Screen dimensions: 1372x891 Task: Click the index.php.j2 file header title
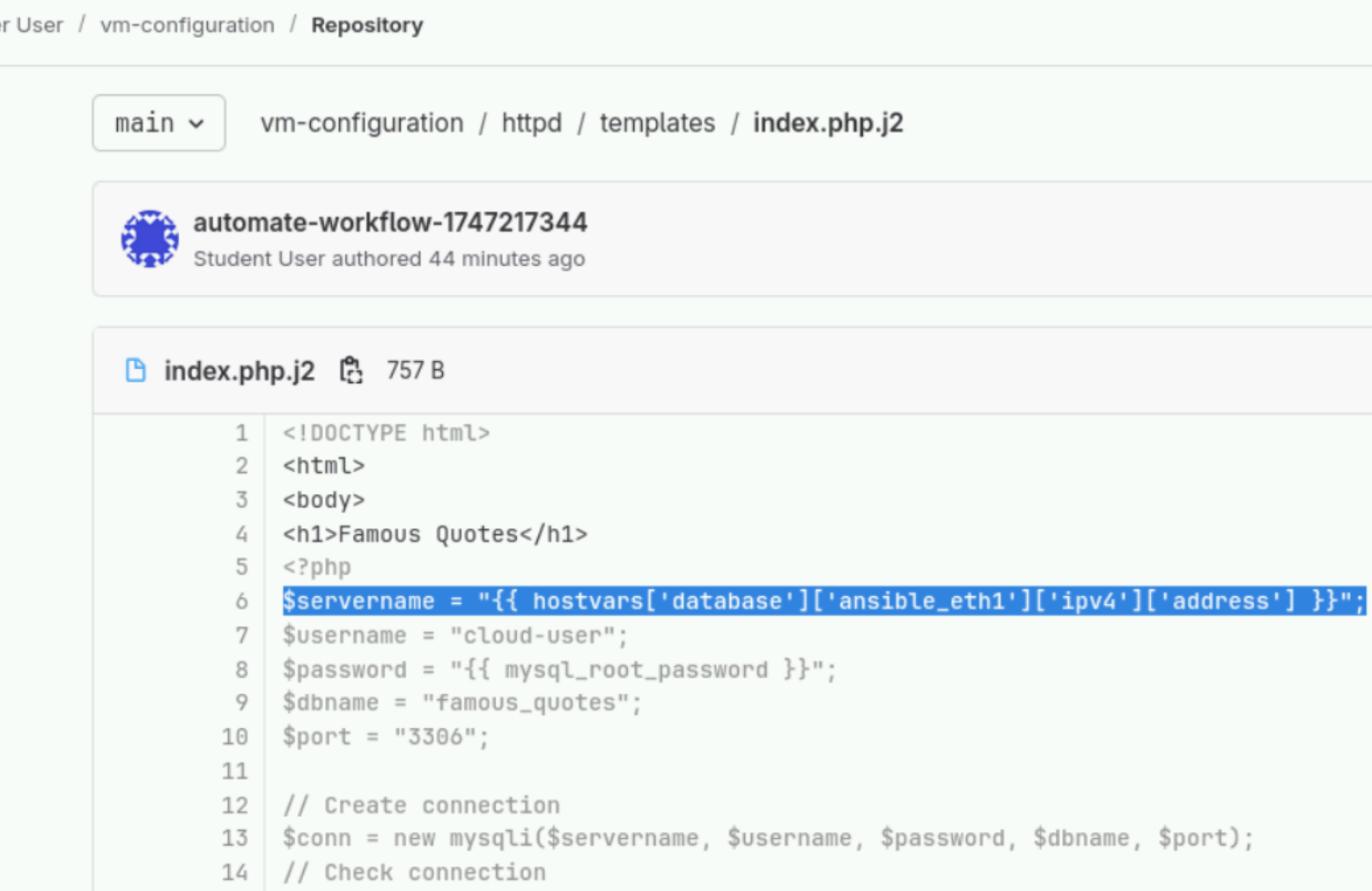[239, 371]
